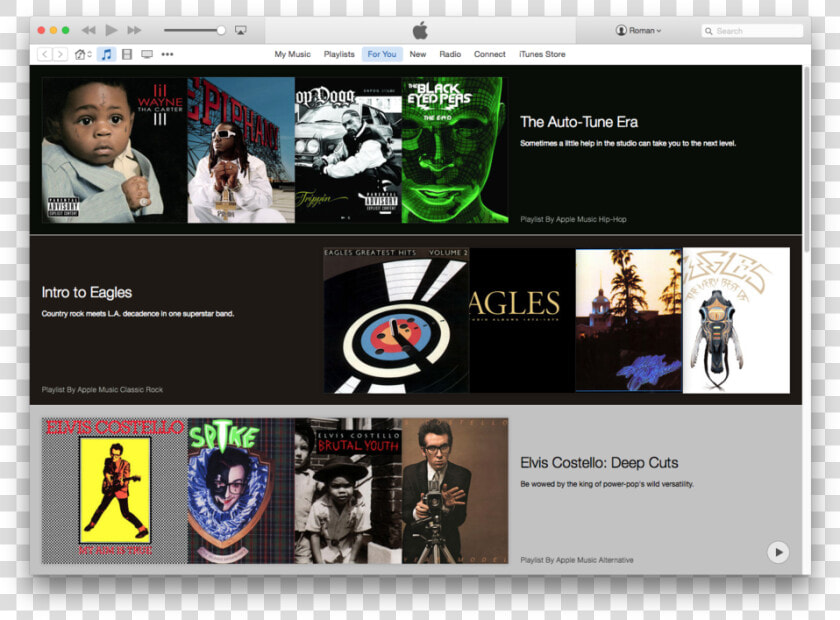Viewport: 840px width, 620px height.
Task: Go forward with the right arrow button
Action: 61,54
